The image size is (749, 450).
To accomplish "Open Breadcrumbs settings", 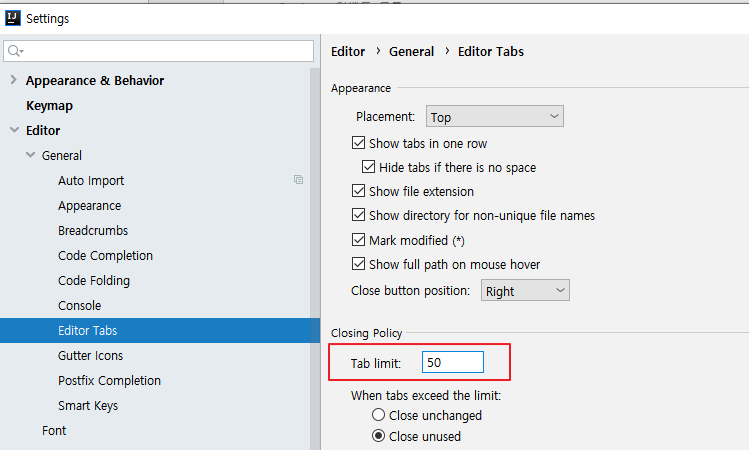I will [x=93, y=231].
